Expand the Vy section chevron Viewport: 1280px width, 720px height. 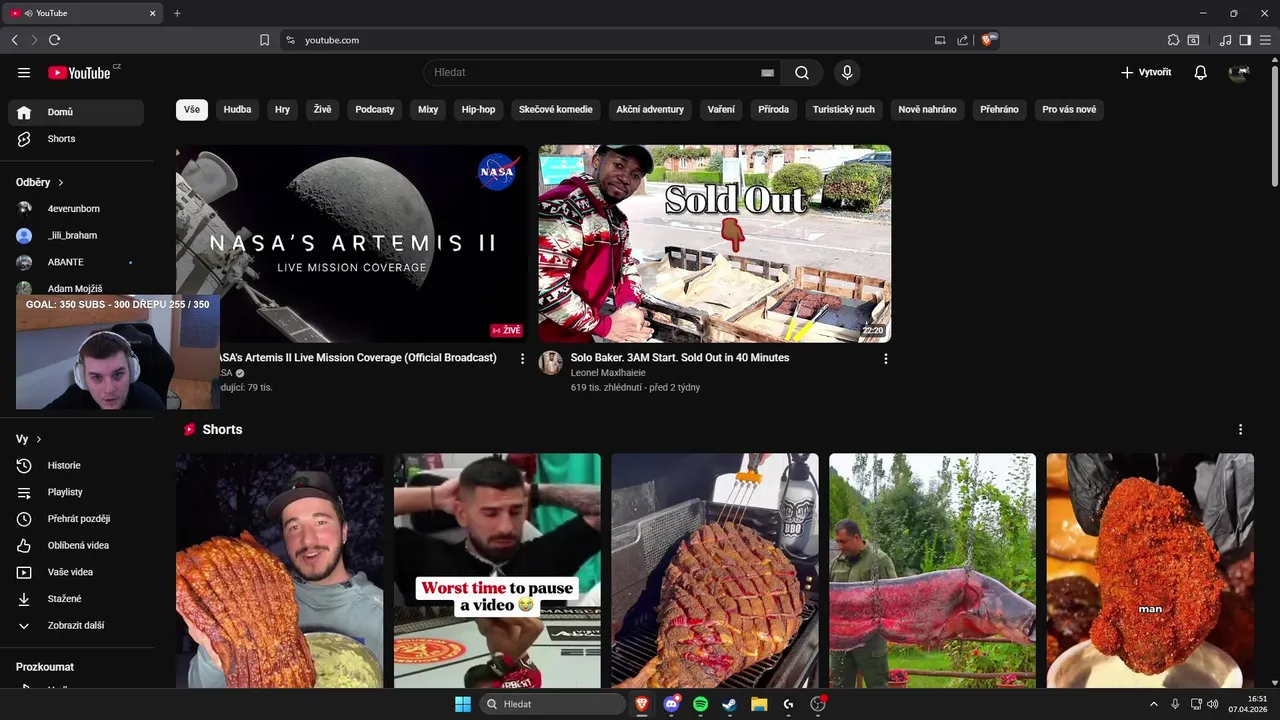[39, 439]
